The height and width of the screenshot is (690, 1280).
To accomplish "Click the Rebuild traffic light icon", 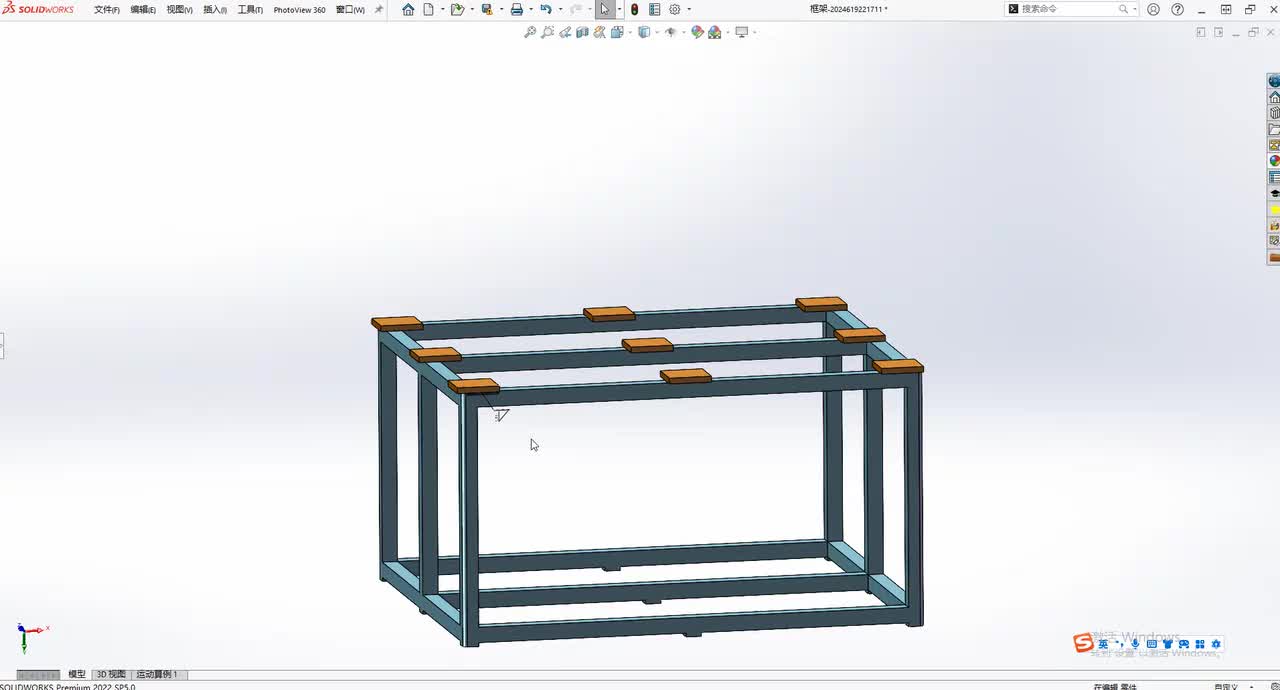I will click(634, 9).
